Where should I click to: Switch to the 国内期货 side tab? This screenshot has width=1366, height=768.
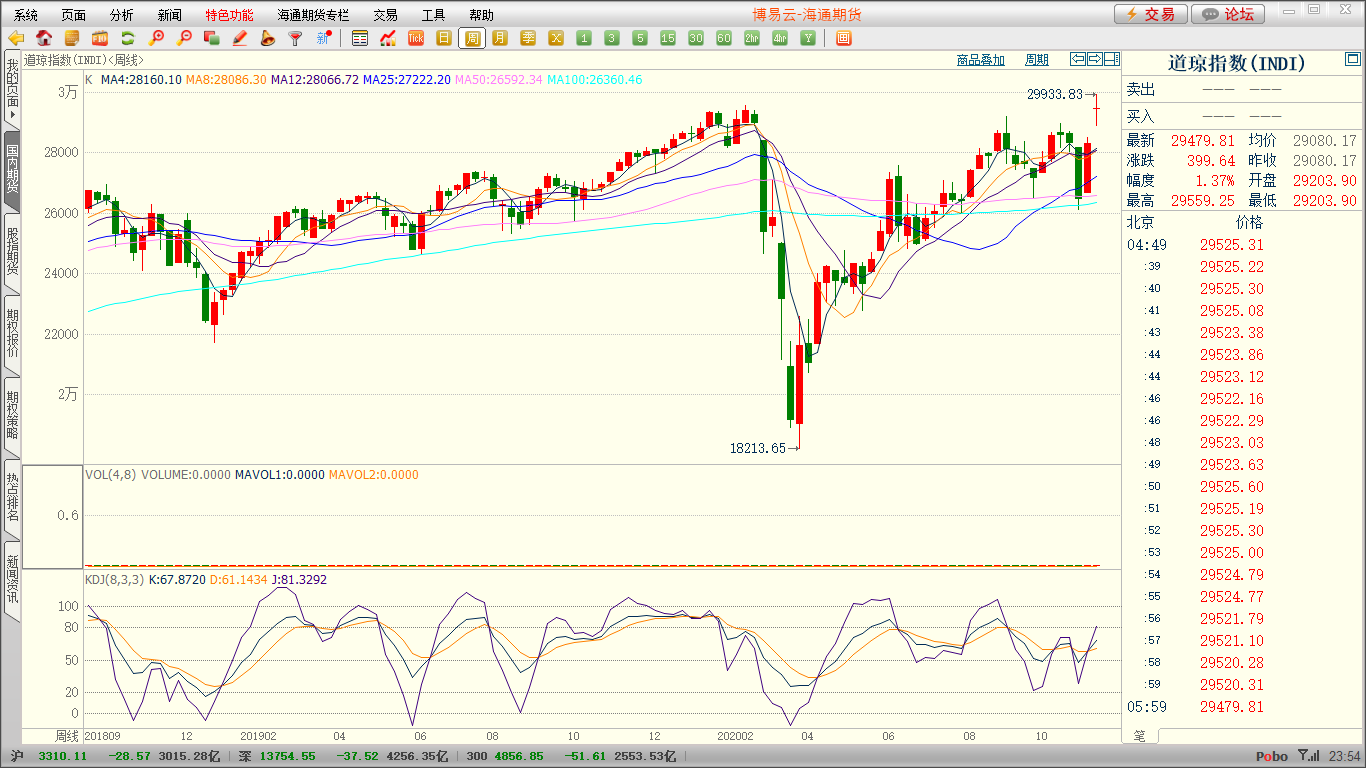coord(12,170)
